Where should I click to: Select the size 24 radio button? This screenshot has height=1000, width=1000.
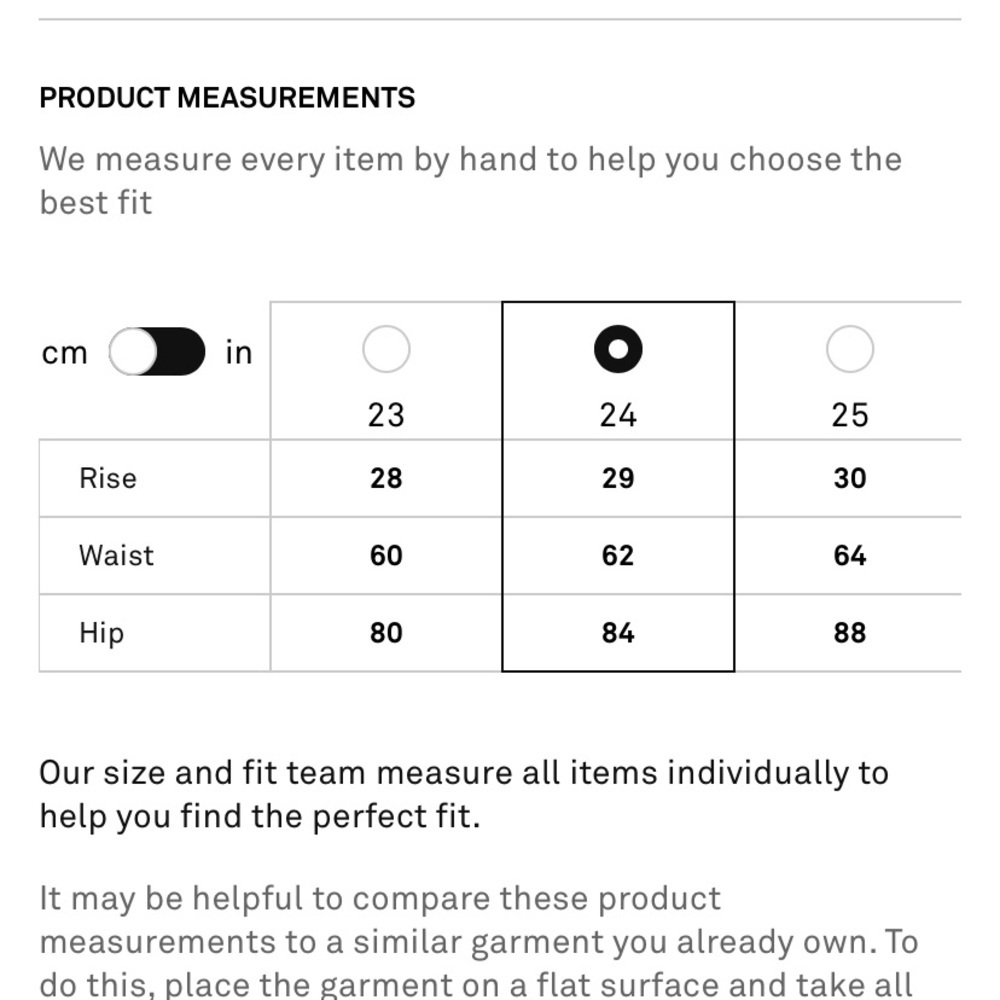click(x=618, y=350)
